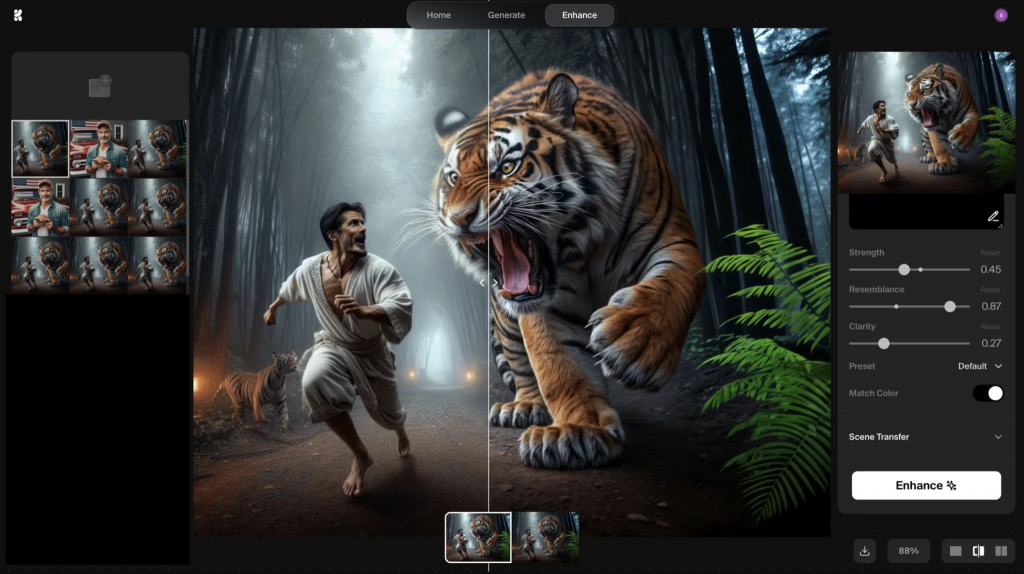Viewport: 1024px width, 574px height.
Task: Click the Clarity slider handle
Action: coord(884,343)
